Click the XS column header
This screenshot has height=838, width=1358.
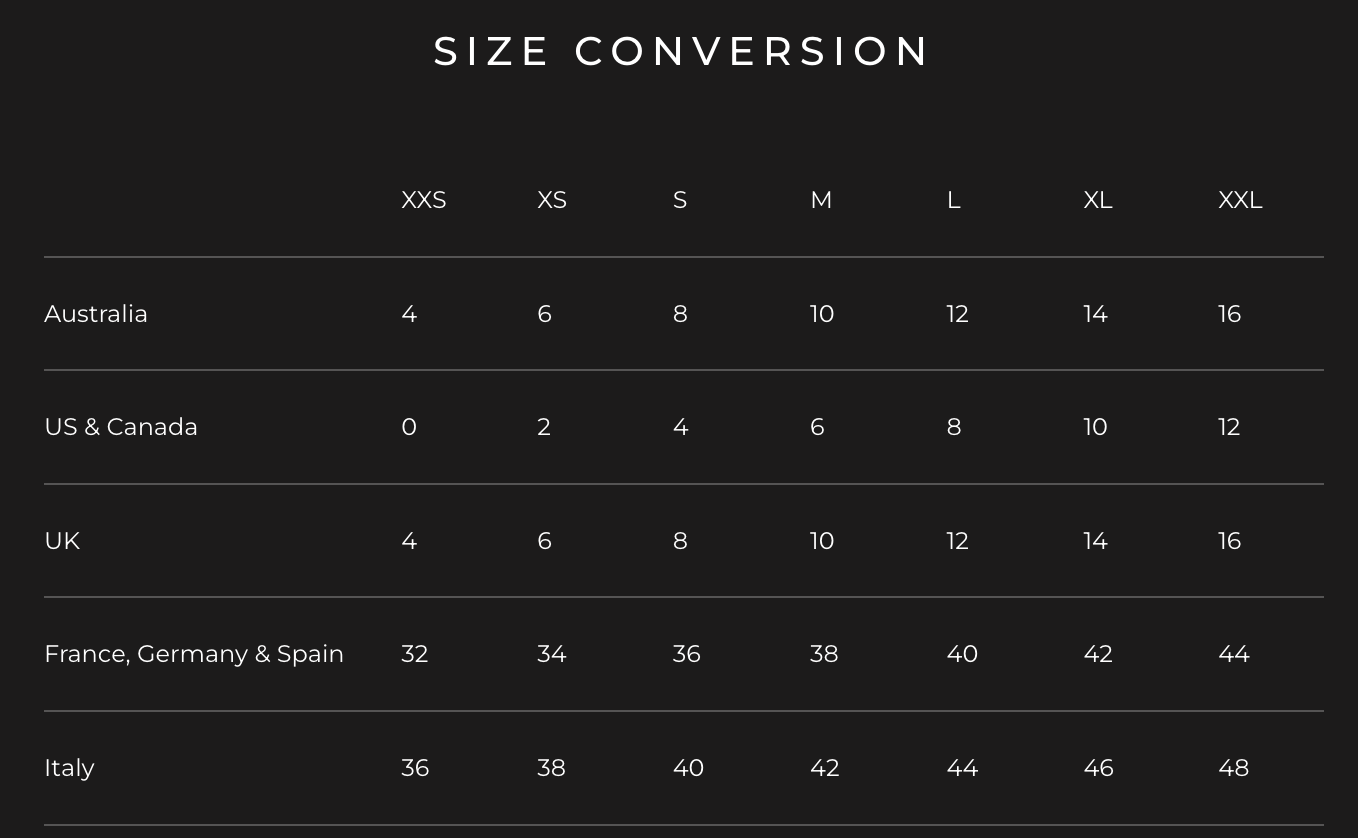point(551,200)
